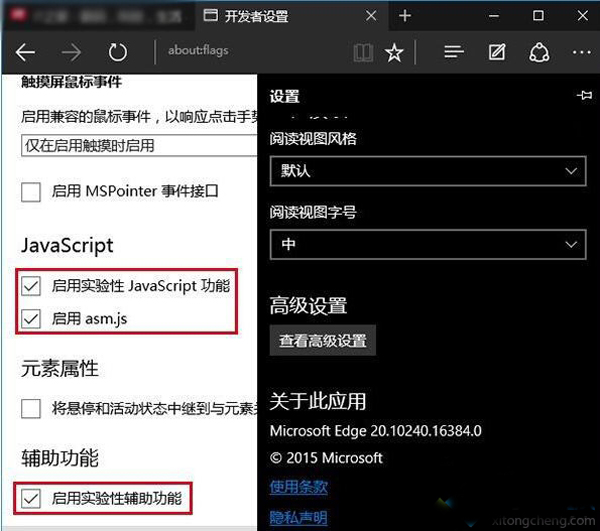
Task: Uncheck 启用 asm.js option
Action: point(31,319)
